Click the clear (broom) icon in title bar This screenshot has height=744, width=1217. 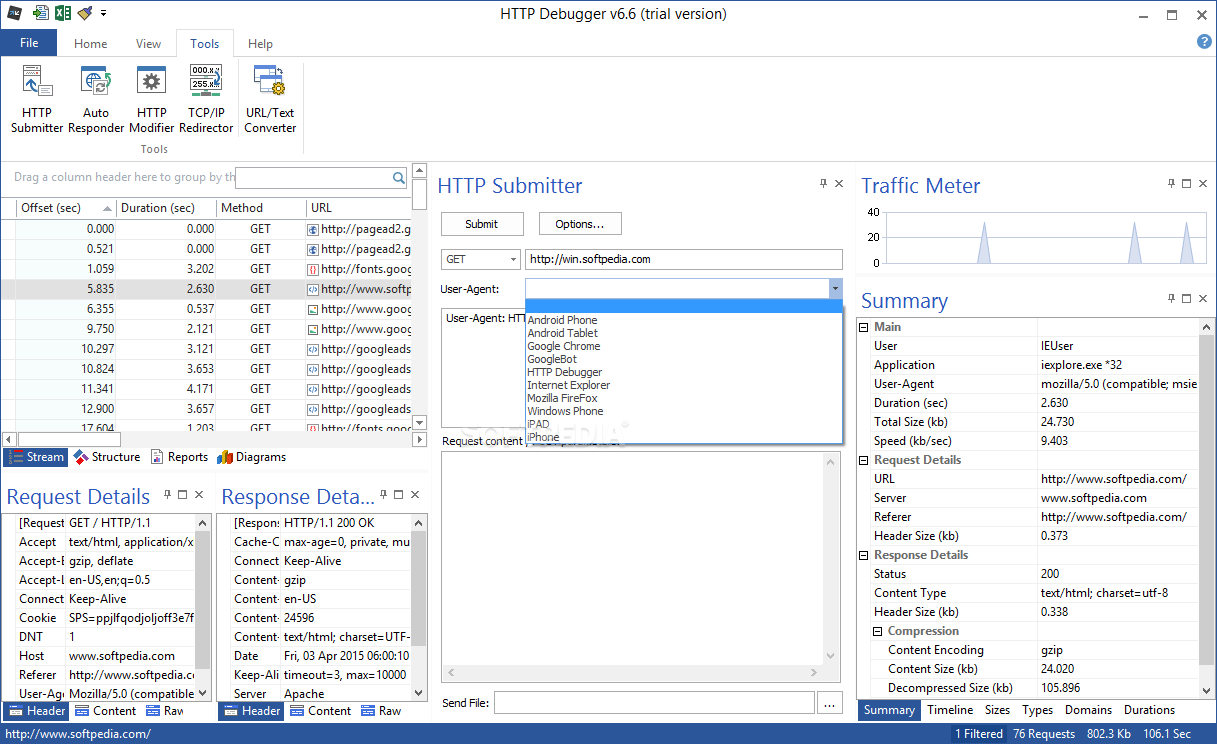click(x=85, y=13)
